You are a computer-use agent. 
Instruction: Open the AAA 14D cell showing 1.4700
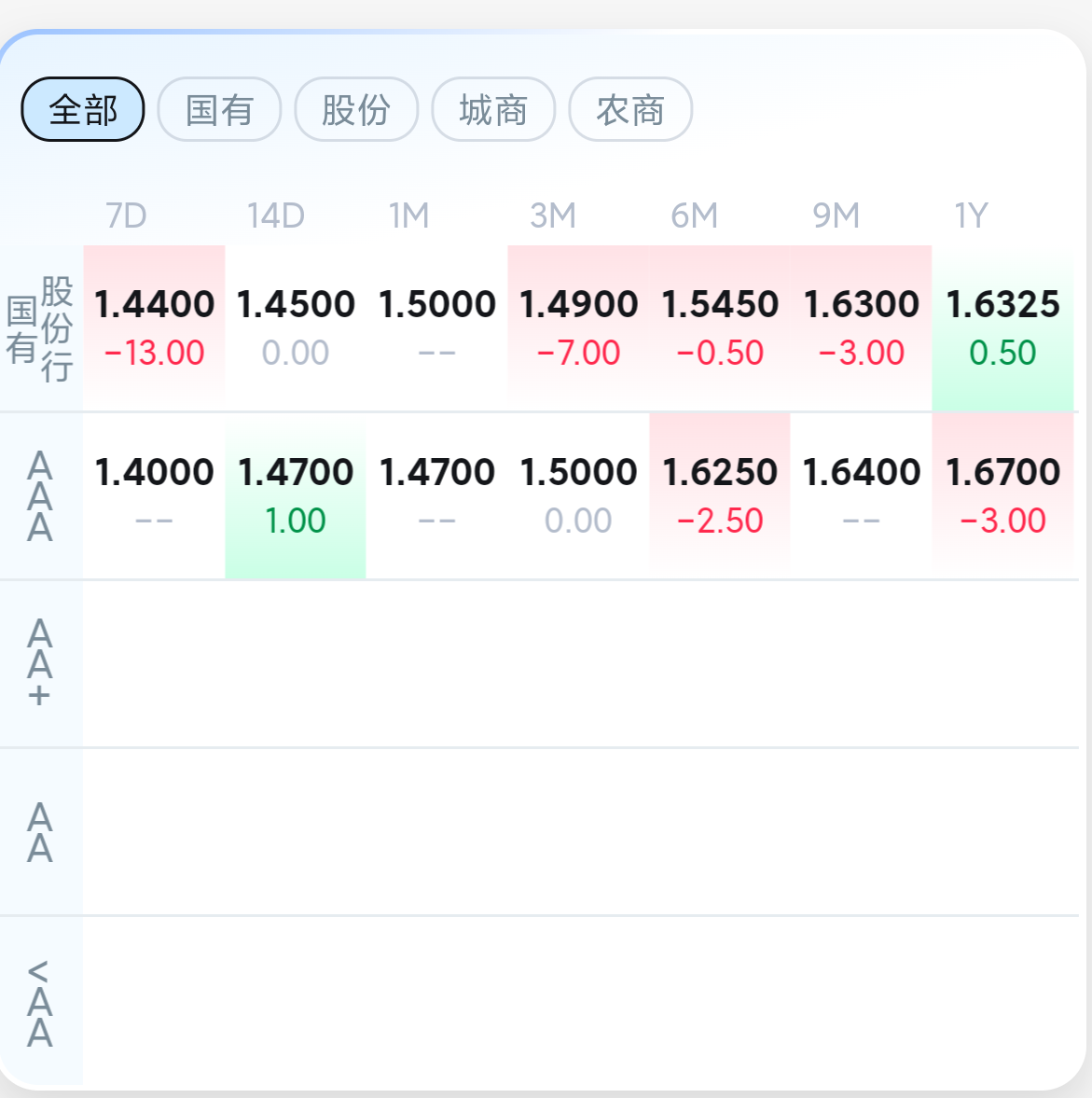point(296,495)
